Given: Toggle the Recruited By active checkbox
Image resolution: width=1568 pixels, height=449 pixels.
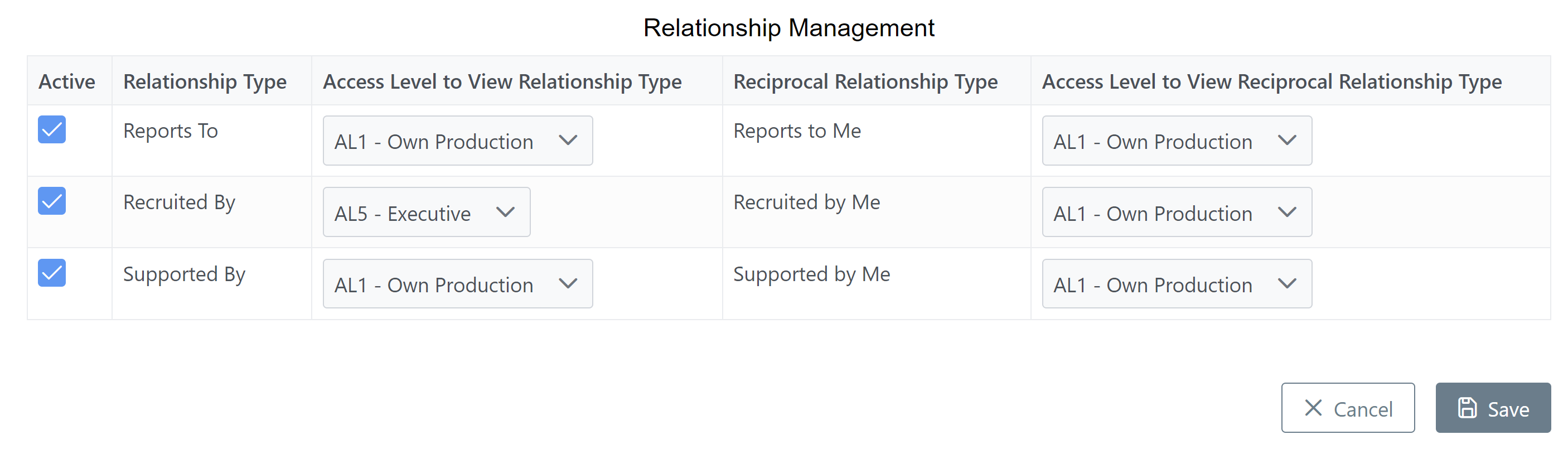Looking at the screenshot, I should (x=52, y=201).
